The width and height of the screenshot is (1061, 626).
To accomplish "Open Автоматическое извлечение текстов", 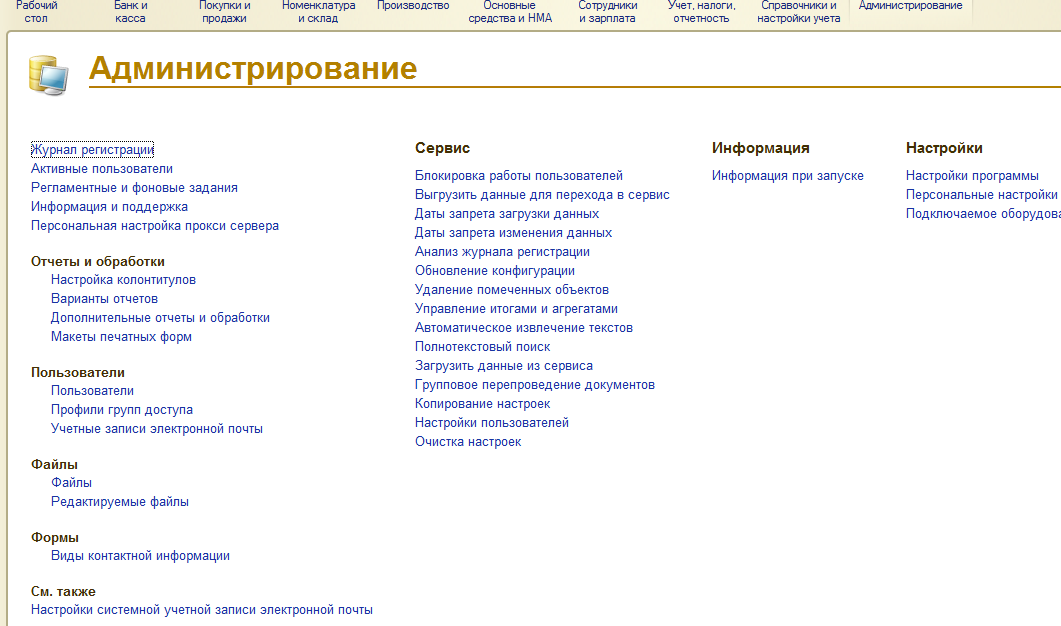I will click(524, 327).
